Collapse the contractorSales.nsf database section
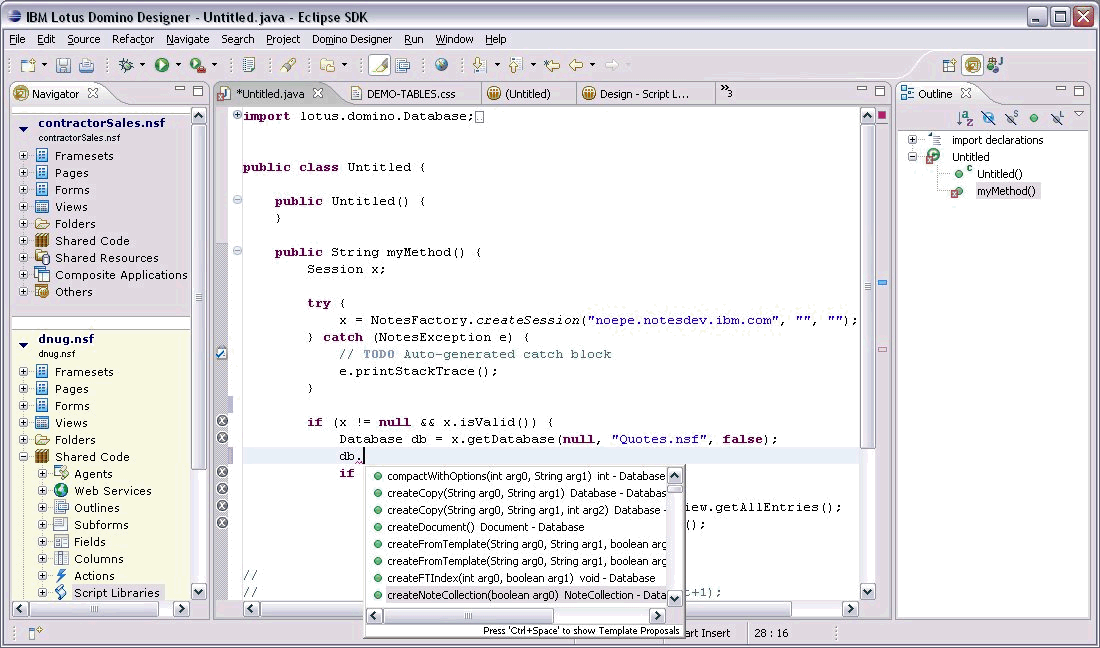The image size is (1100, 648). [23, 128]
